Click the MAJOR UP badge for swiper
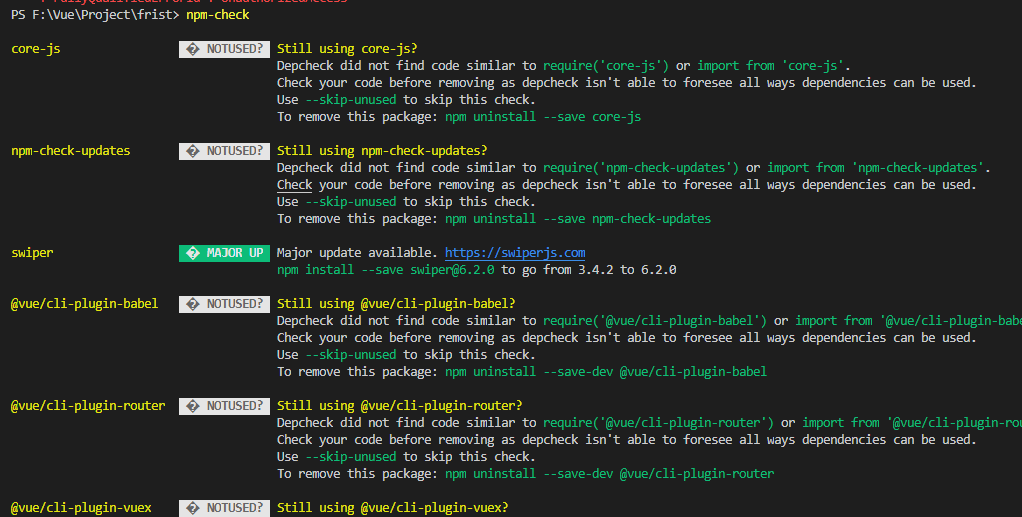Viewport: 1022px width, 517px height. pyautogui.click(x=224, y=253)
